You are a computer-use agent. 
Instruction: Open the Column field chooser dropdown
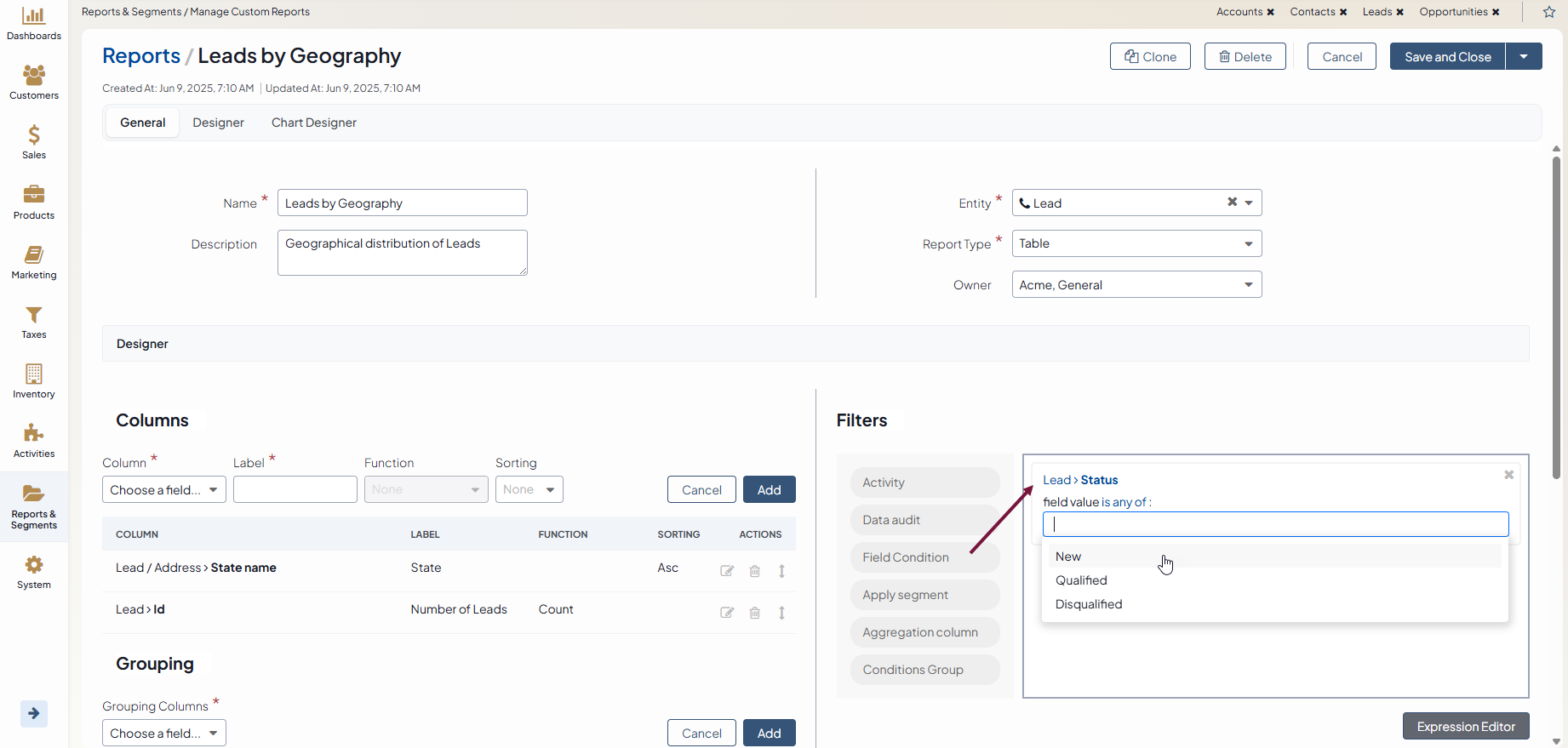[x=164, y=490]
